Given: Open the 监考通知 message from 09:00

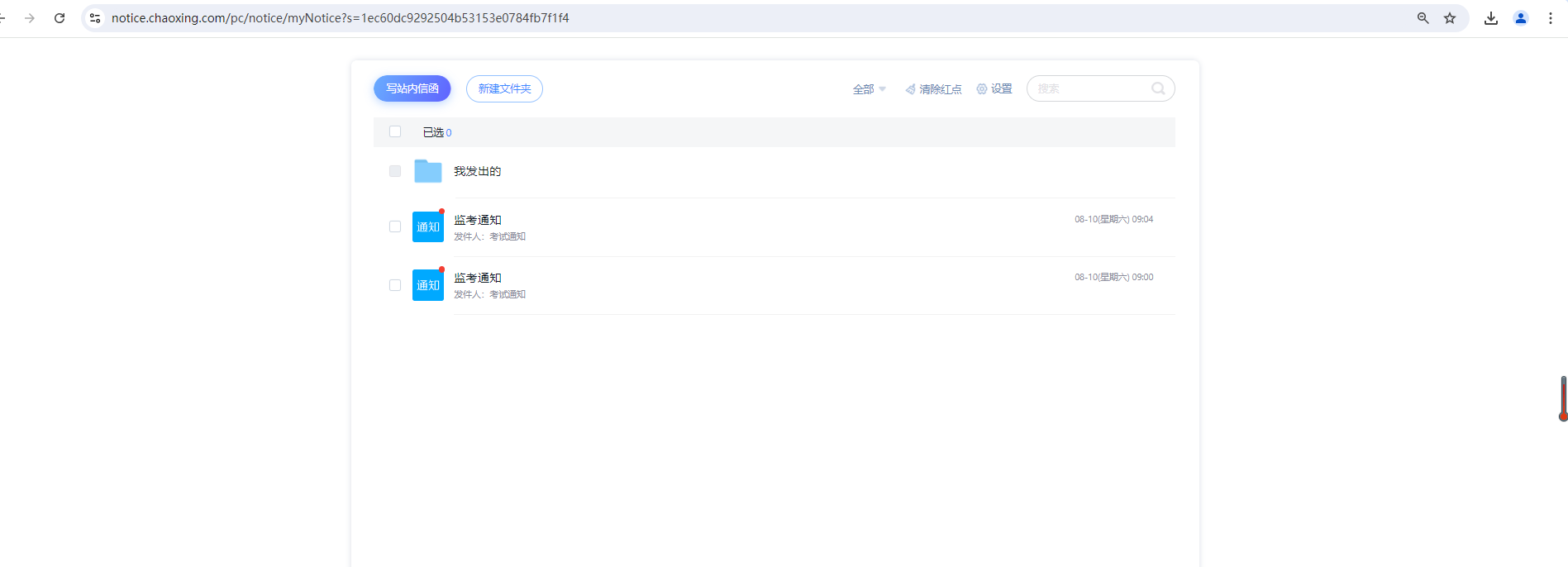Looking at the screenshot, I should coord(478,278).
